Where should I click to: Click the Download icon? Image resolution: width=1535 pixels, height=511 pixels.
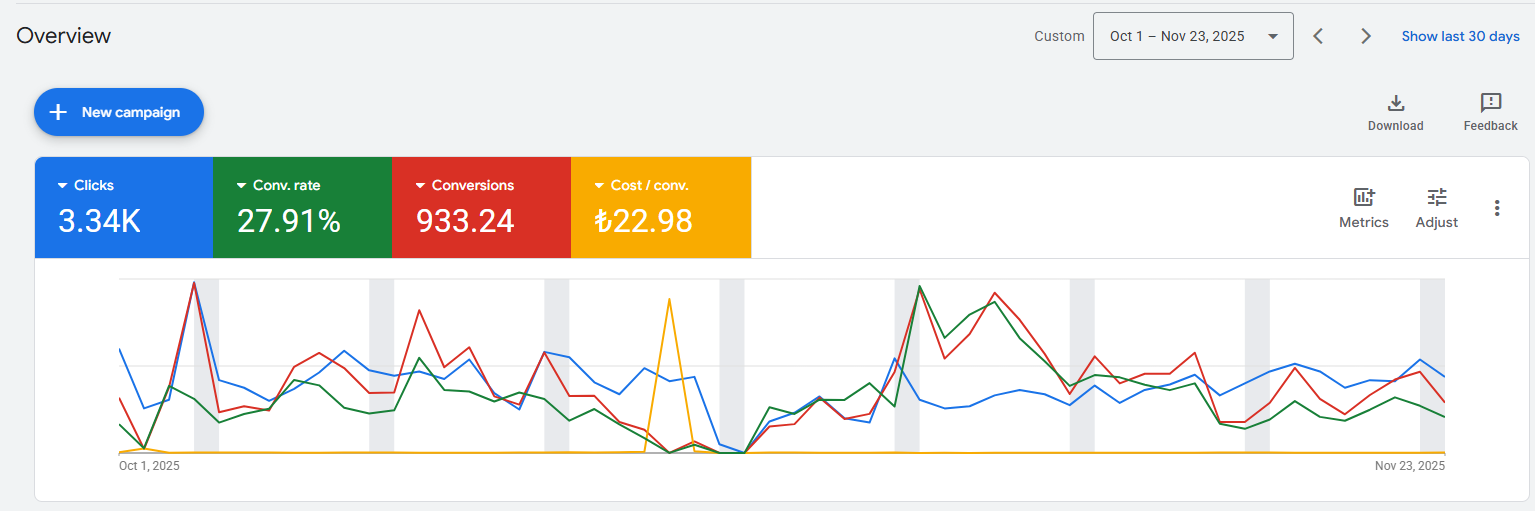[x=1396, y=103]
